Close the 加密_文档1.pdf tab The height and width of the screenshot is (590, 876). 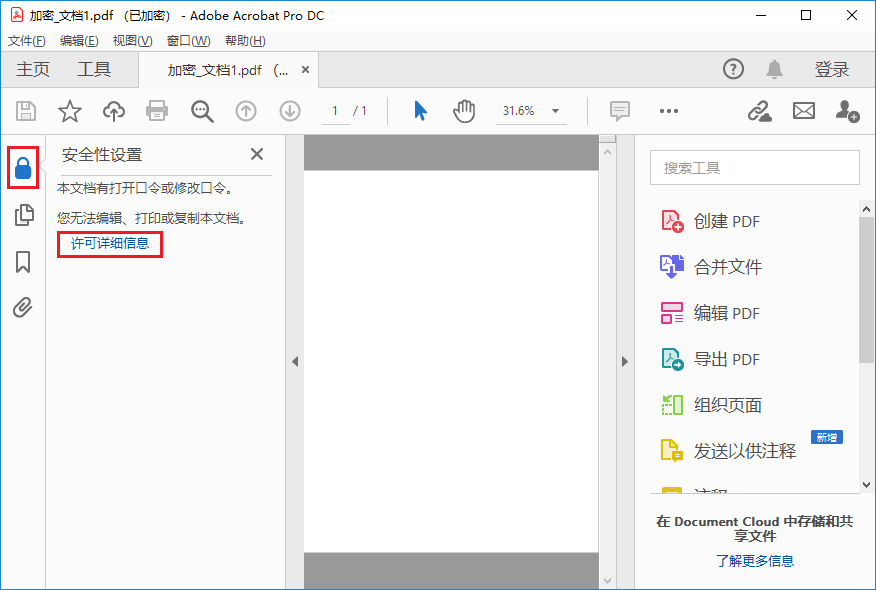coord(306,69)
